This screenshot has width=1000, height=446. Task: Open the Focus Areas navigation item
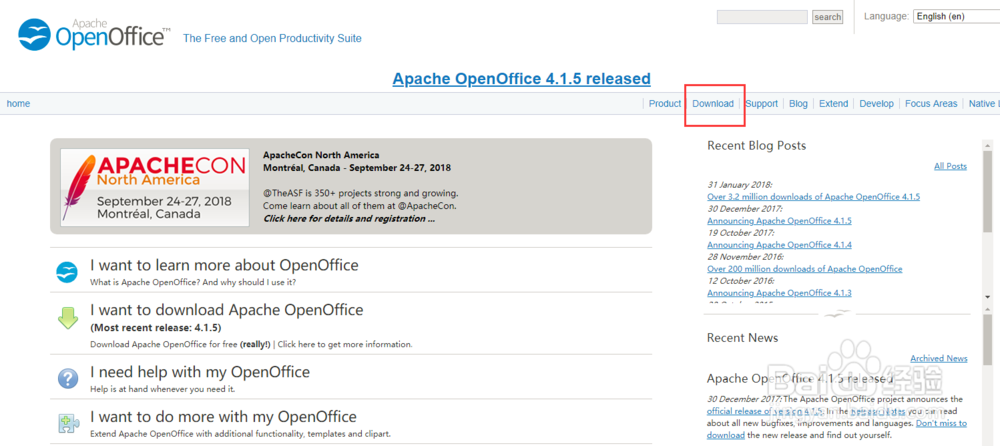point(931,104)
